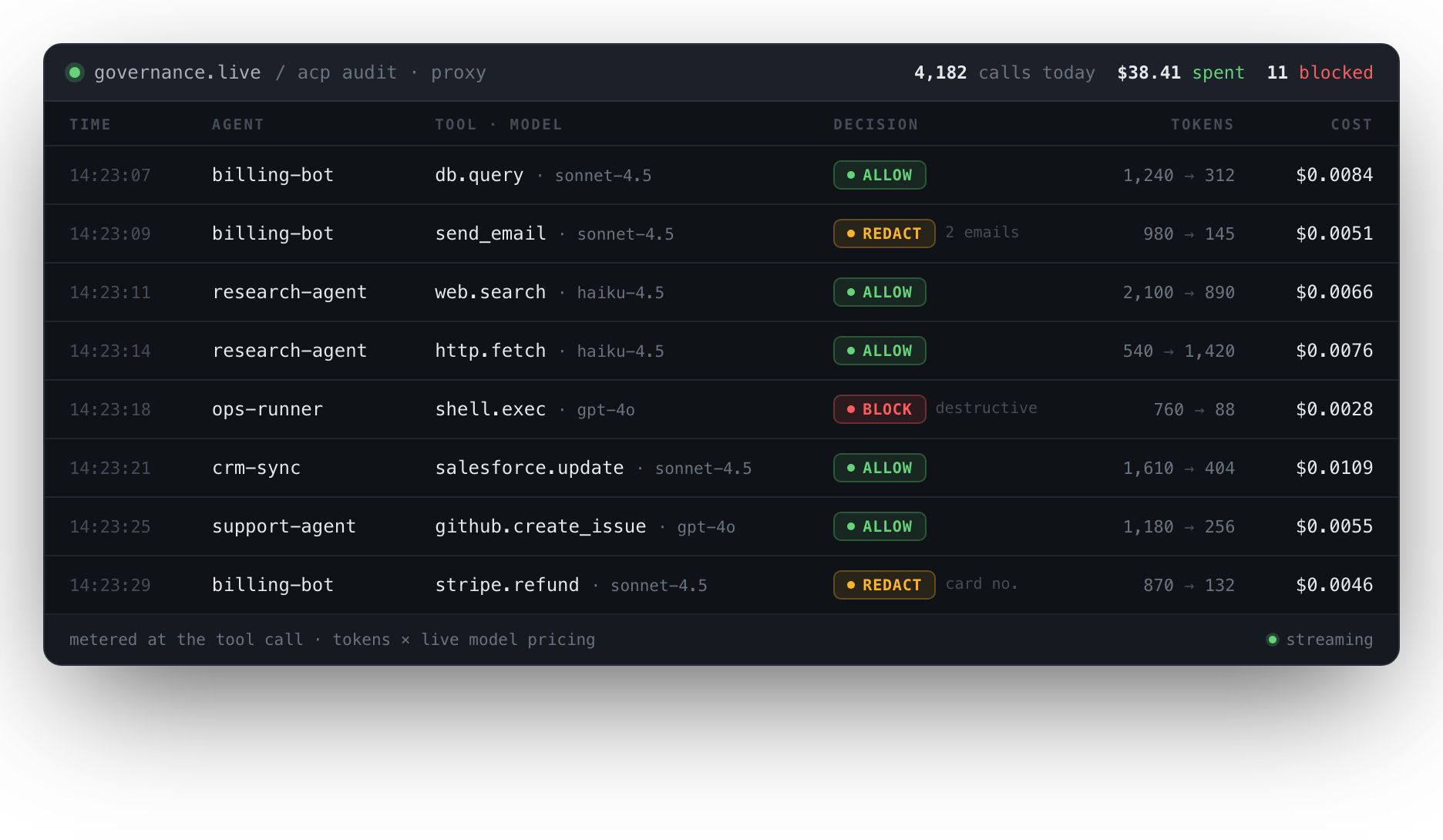Click the REDACT badge on the send_email row
This screenshot has height=840, width=1443.
[x=884, y=234]
